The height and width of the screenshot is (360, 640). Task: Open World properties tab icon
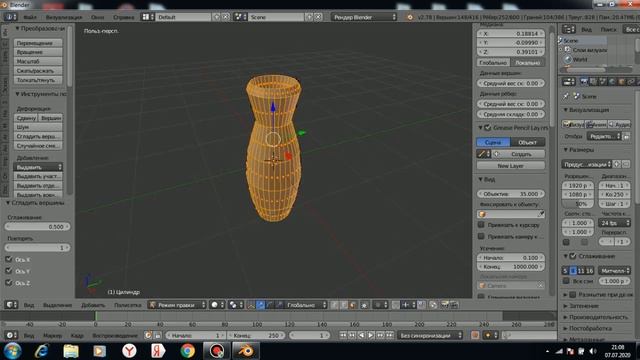(612, 82)
